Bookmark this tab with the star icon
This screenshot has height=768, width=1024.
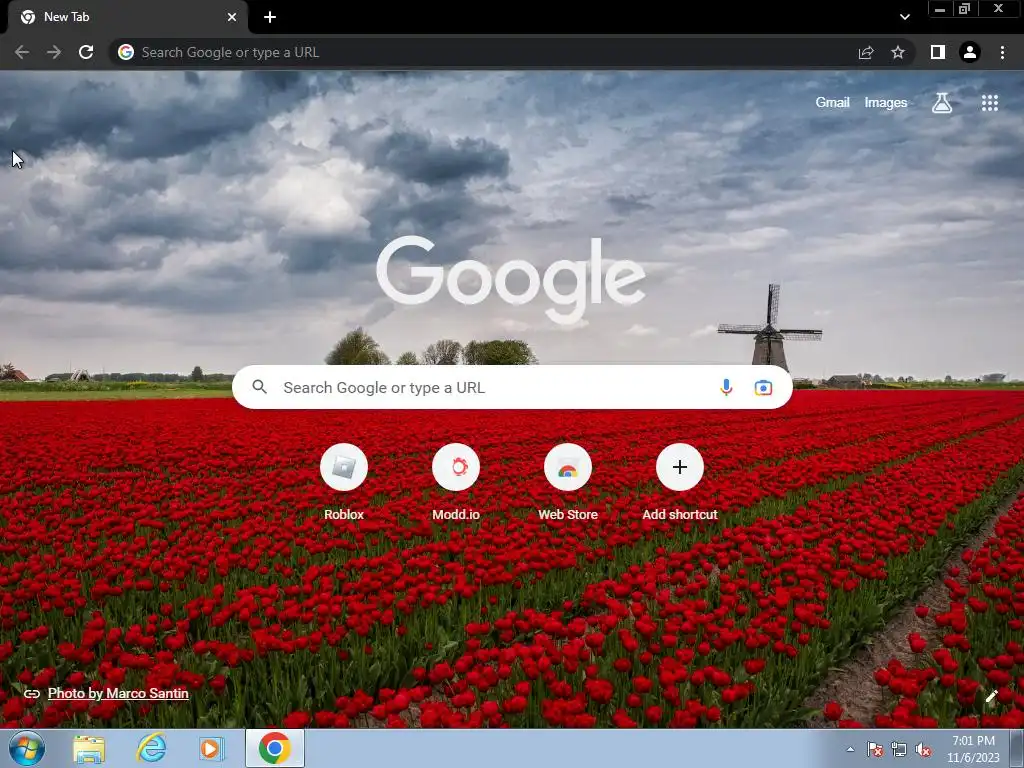pos(898,52)
